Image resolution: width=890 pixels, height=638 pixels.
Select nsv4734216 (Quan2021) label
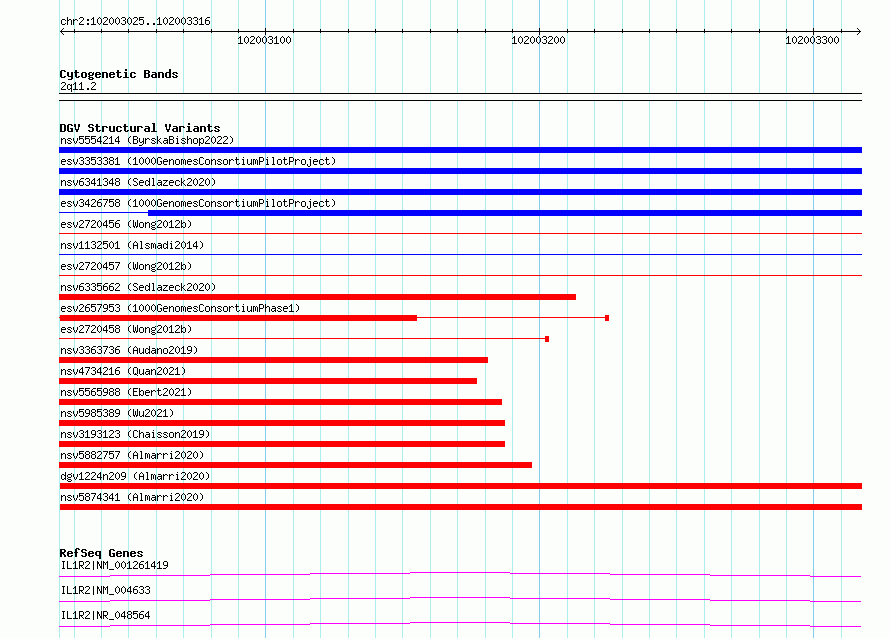pyautogui.click(x=123, y=371)
